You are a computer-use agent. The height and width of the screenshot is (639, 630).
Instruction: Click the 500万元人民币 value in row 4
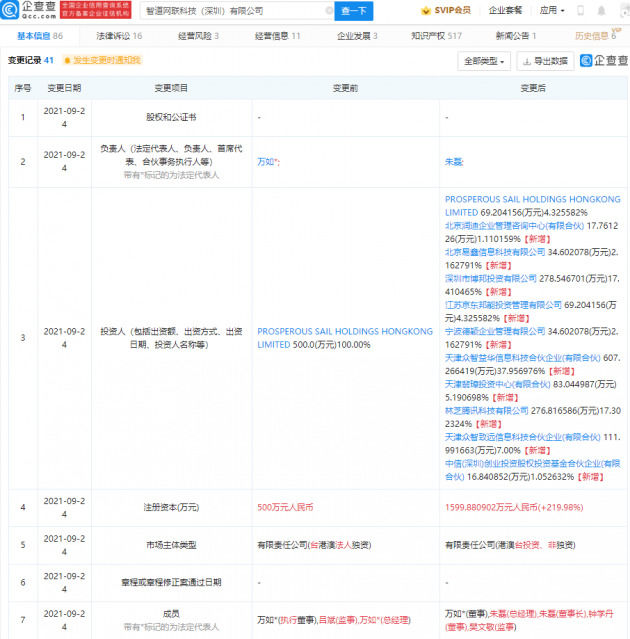point(285,507)
